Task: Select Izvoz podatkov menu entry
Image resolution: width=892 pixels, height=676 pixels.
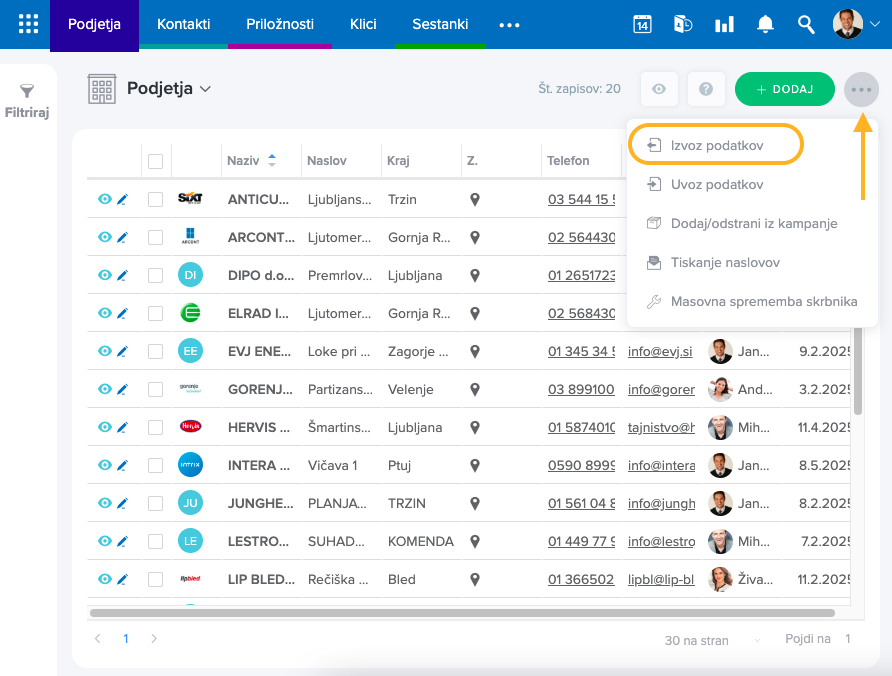Action: 716,145
